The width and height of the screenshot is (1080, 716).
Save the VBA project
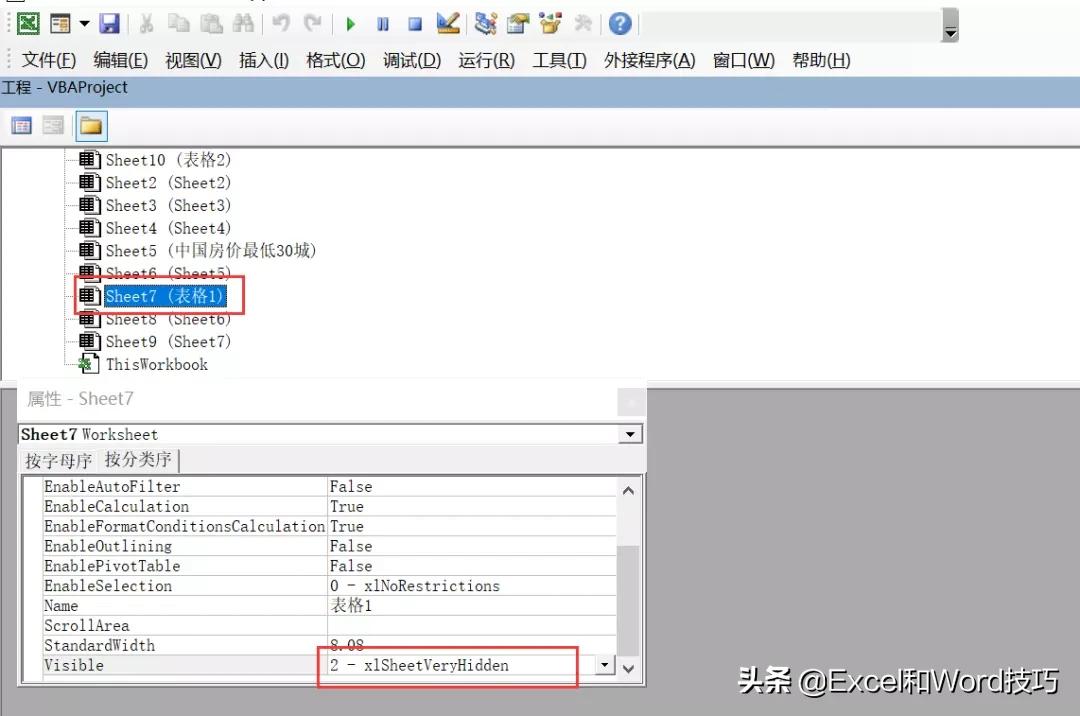click(x=108, y=22)
